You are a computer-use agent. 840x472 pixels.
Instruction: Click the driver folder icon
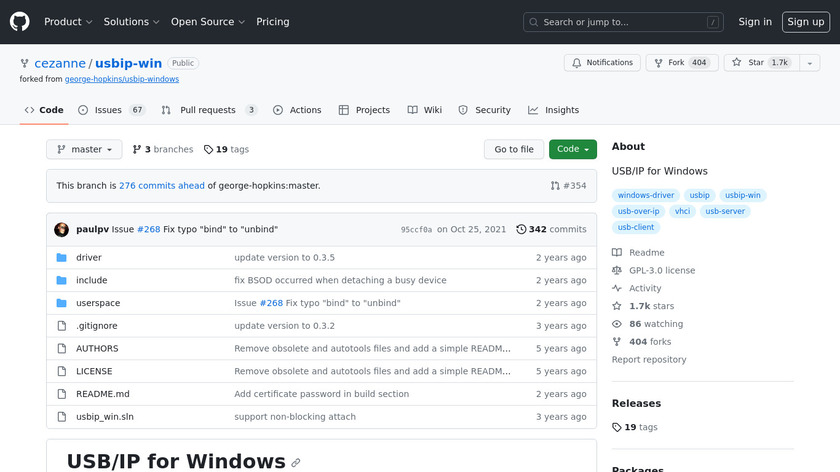62,258
